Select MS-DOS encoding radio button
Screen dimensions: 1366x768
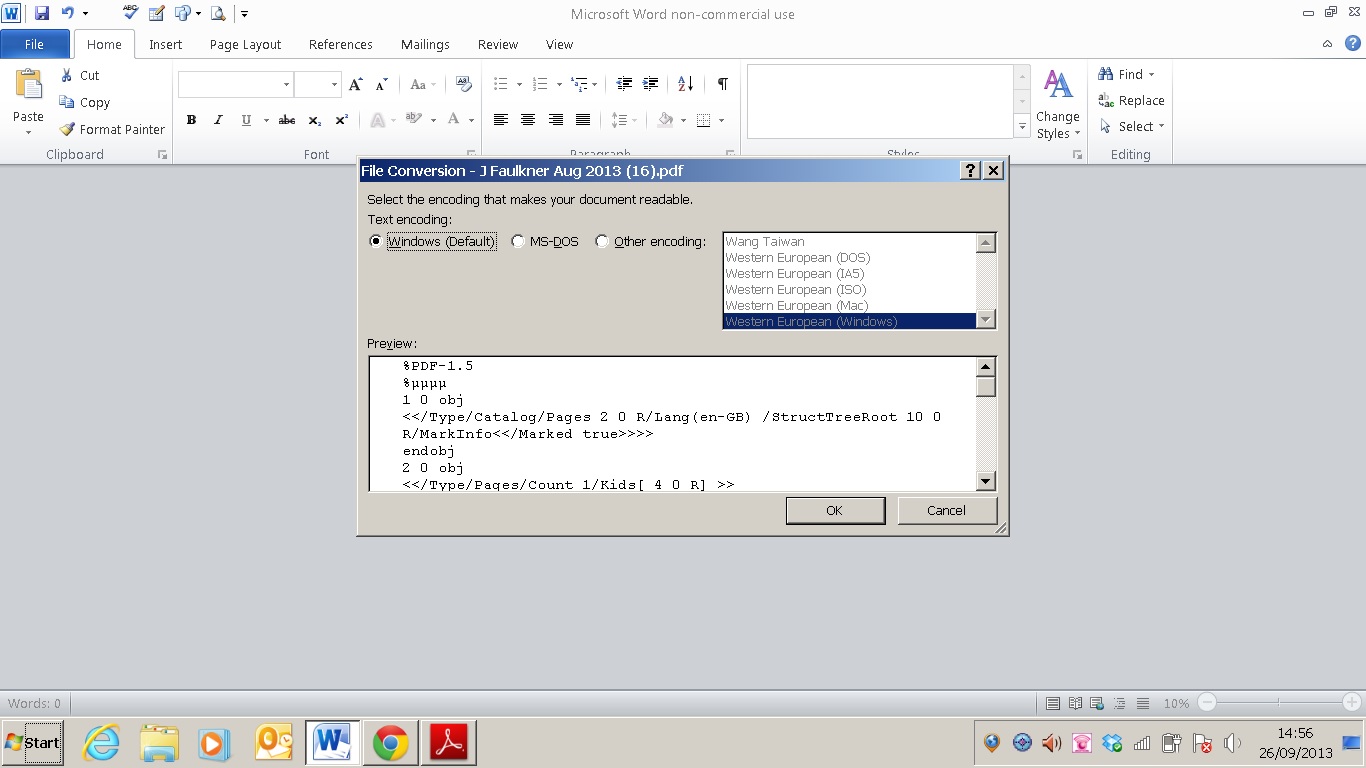point(517,241)
